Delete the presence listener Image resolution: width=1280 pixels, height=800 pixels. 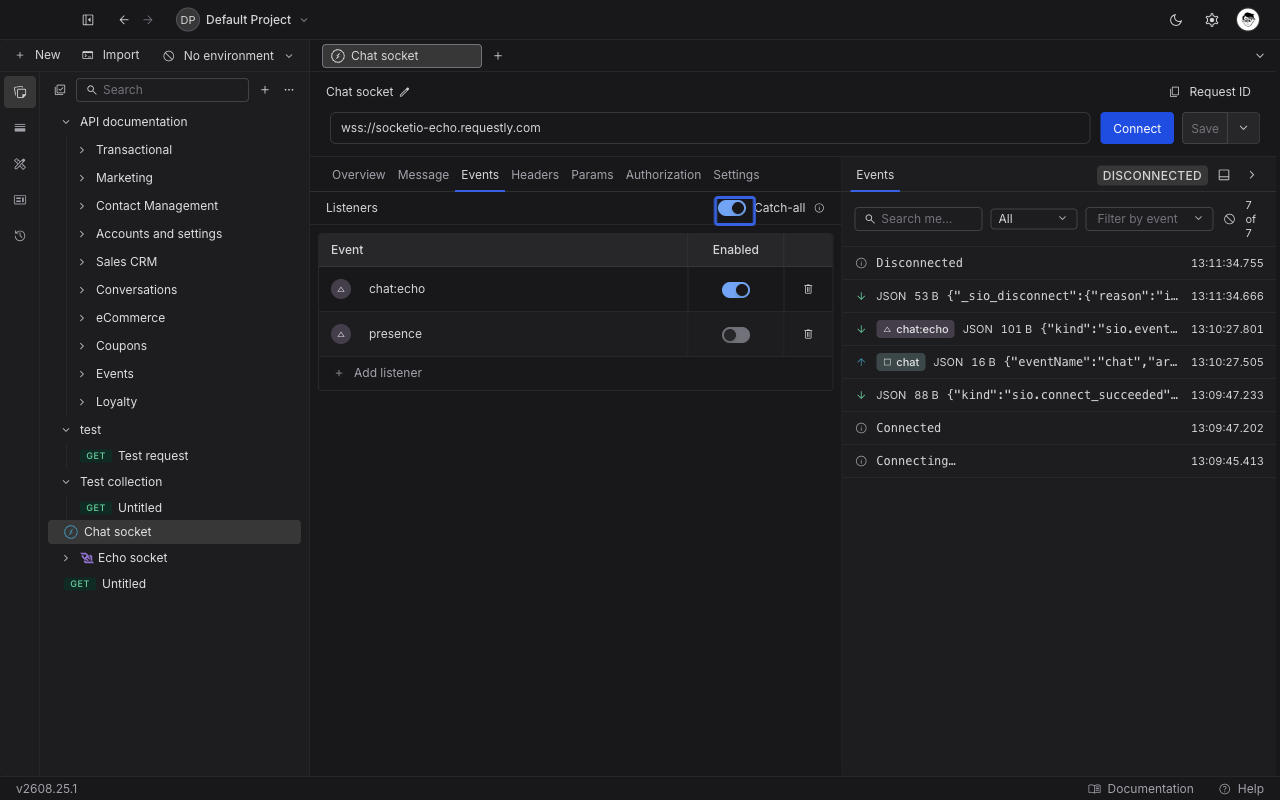tap(808, 334)
